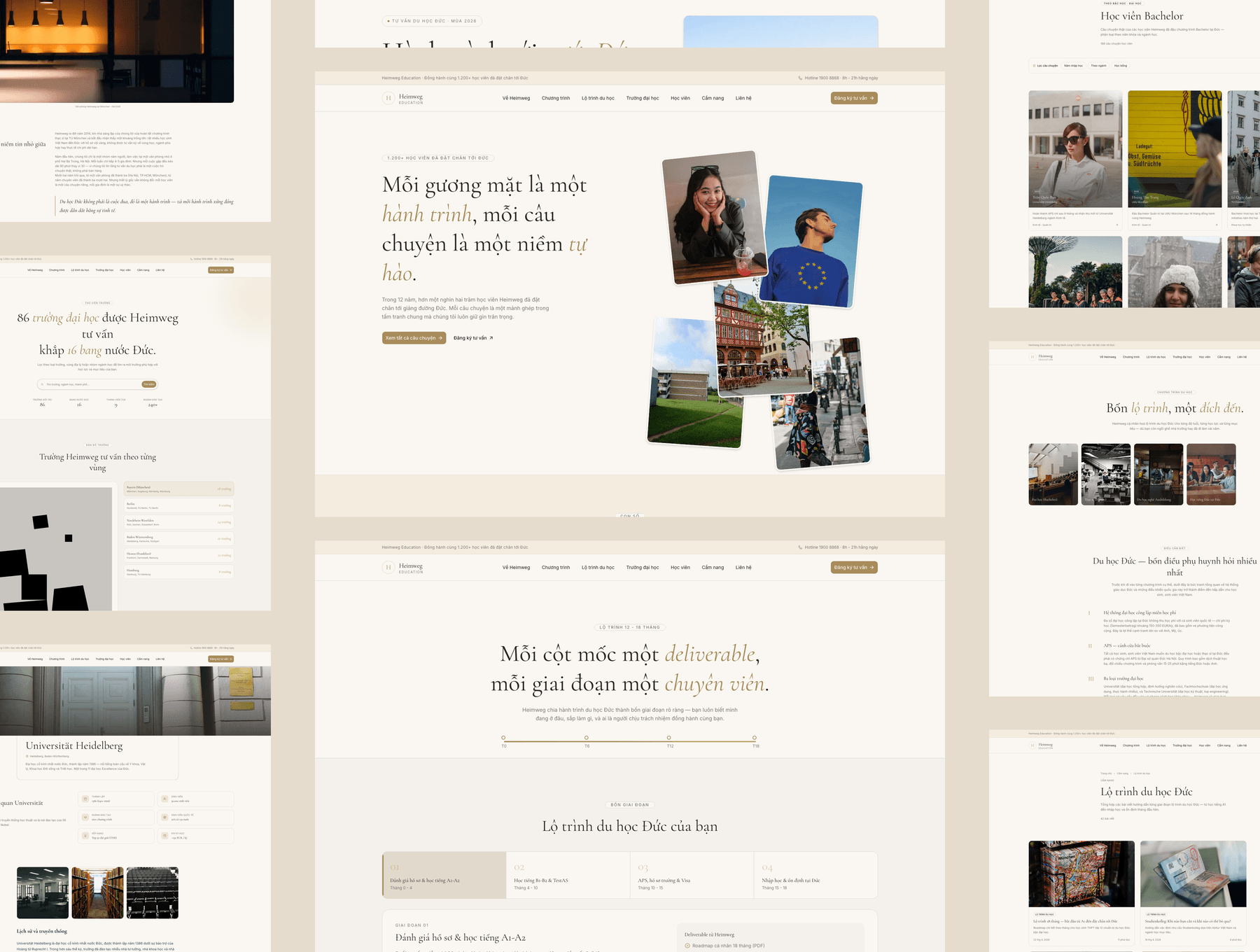Select the 'Hessen (Frankfurt)' region row

click(178, 556)
